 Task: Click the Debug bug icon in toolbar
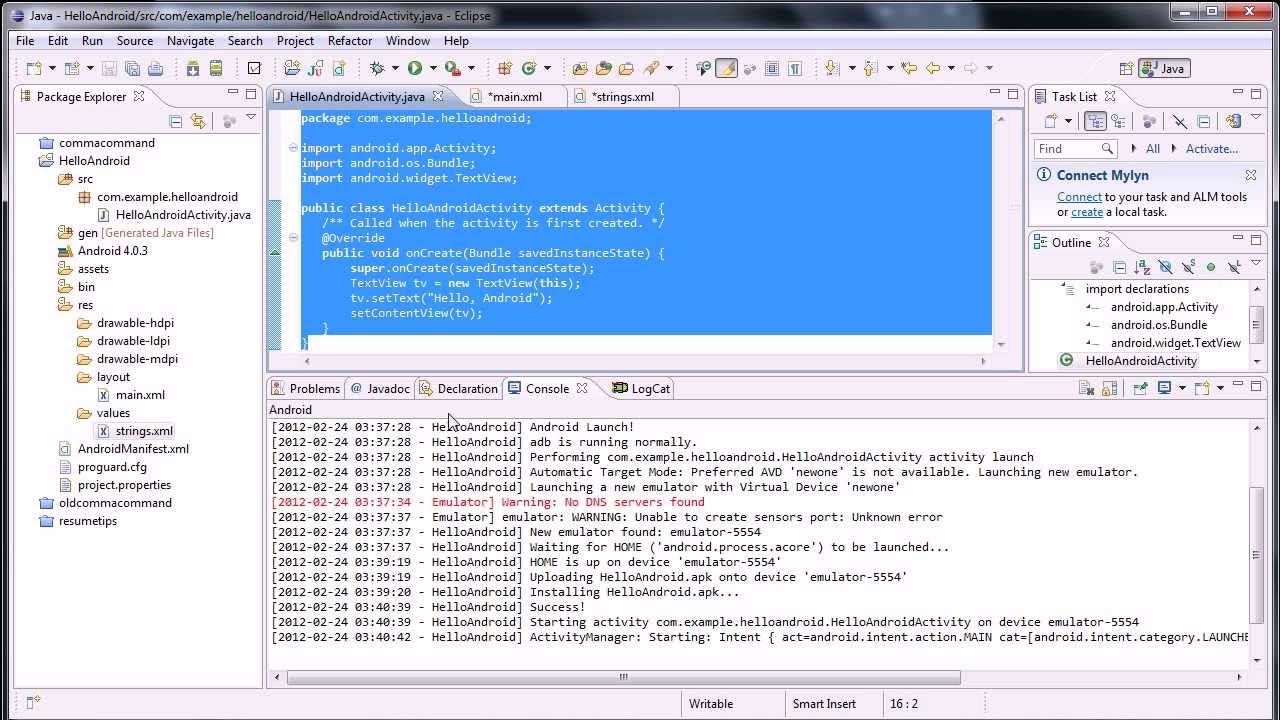[x=377, y=68]
